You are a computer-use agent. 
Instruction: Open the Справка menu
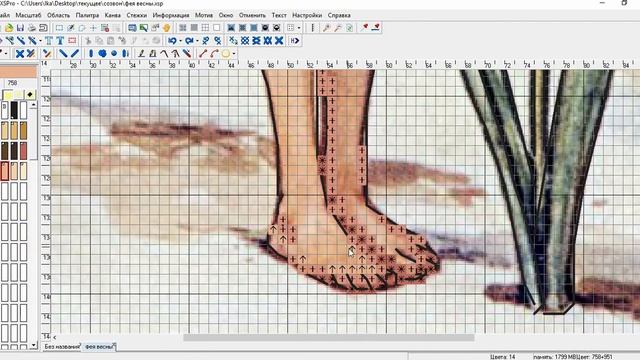click(339, 15)
